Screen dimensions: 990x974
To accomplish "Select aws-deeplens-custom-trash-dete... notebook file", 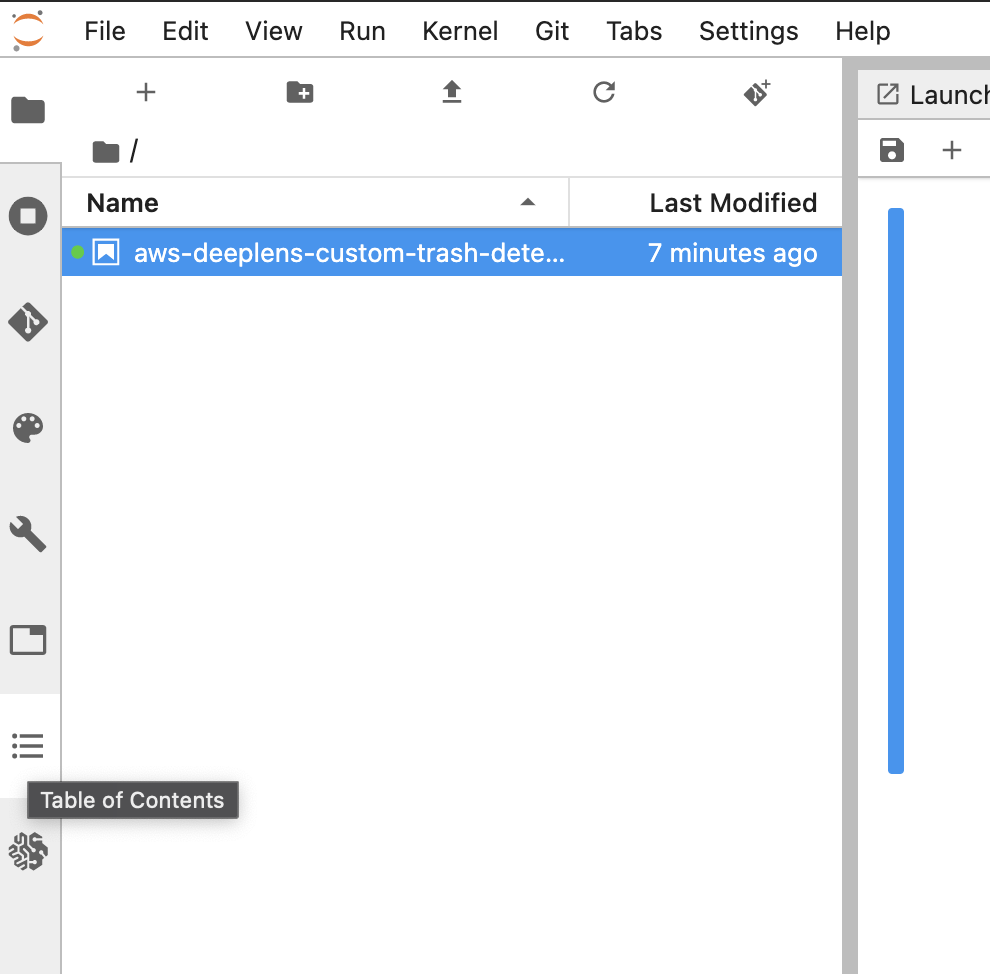I will [x=451, y=252].
